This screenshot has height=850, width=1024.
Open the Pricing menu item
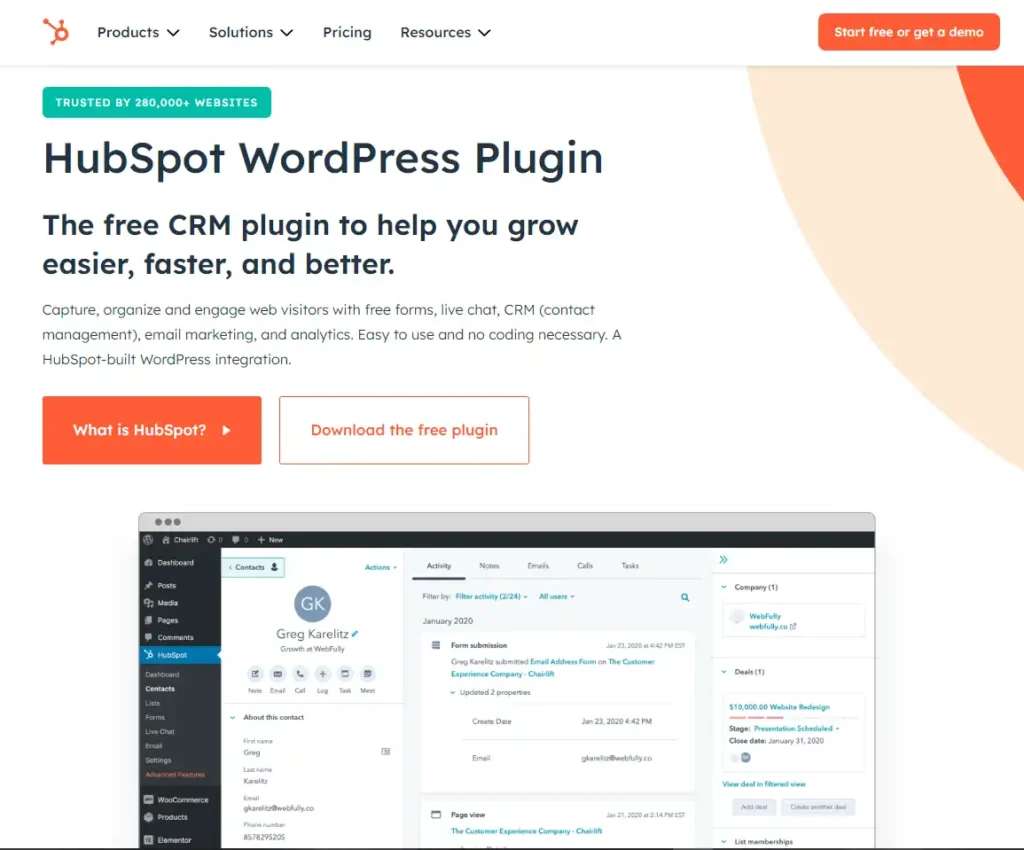(347, 32)
